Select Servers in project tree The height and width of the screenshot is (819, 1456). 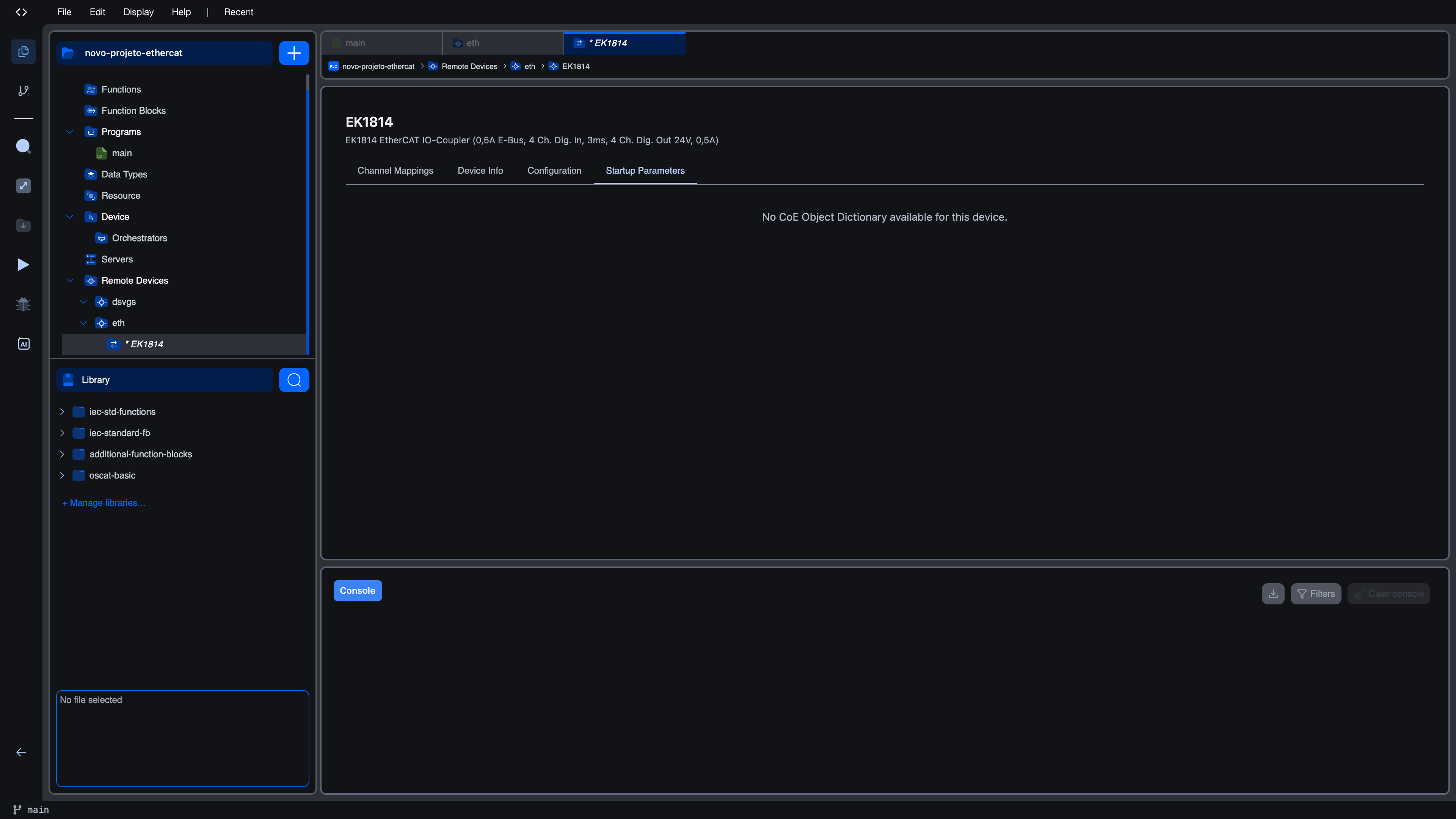click(117, 259)
